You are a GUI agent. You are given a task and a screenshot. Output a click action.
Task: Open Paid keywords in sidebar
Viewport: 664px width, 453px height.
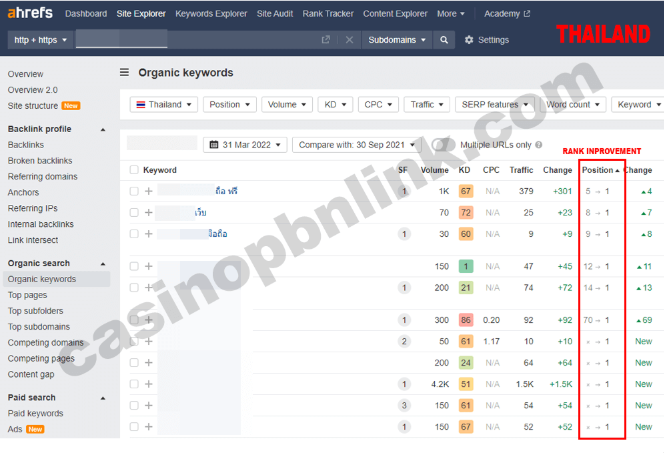35,413
